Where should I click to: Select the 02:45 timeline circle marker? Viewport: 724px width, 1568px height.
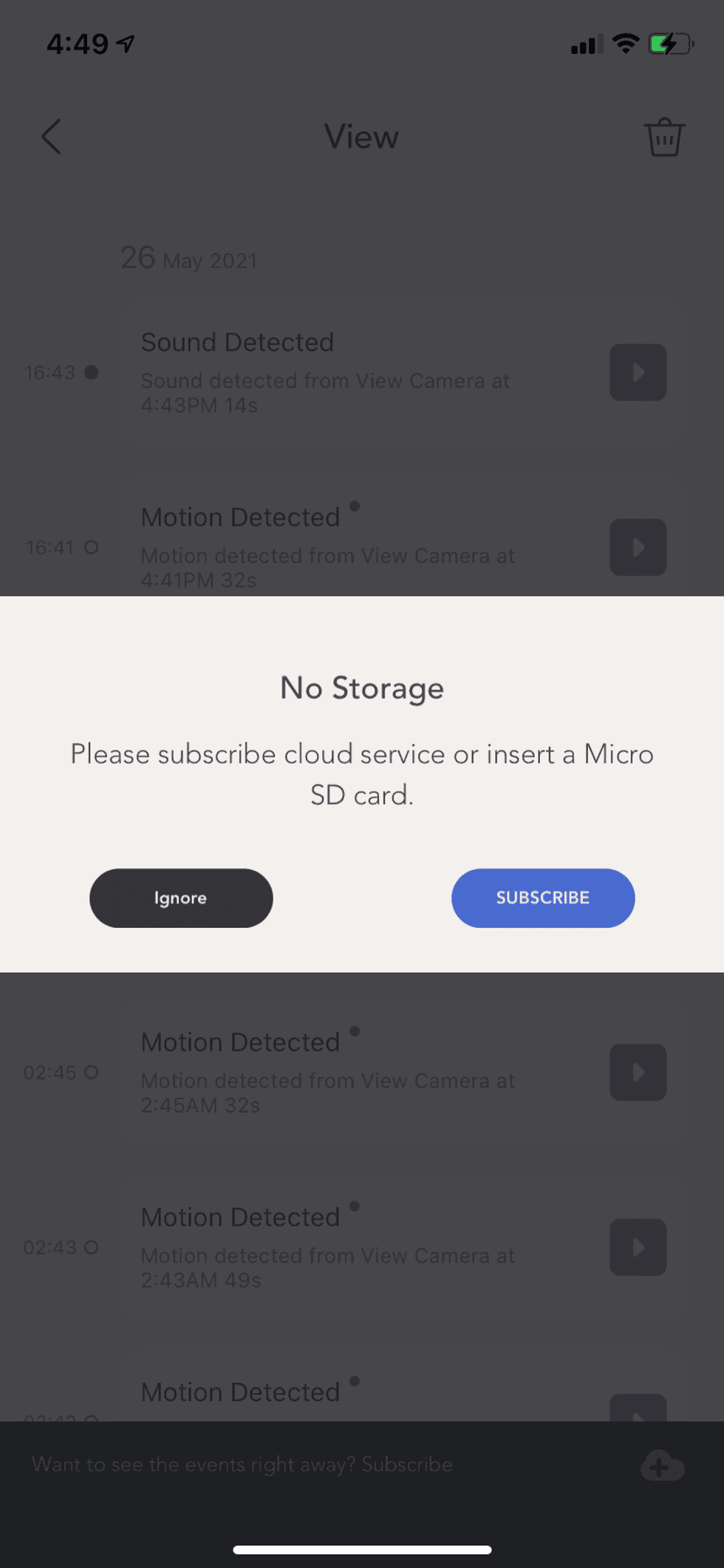coord(91,1072)
